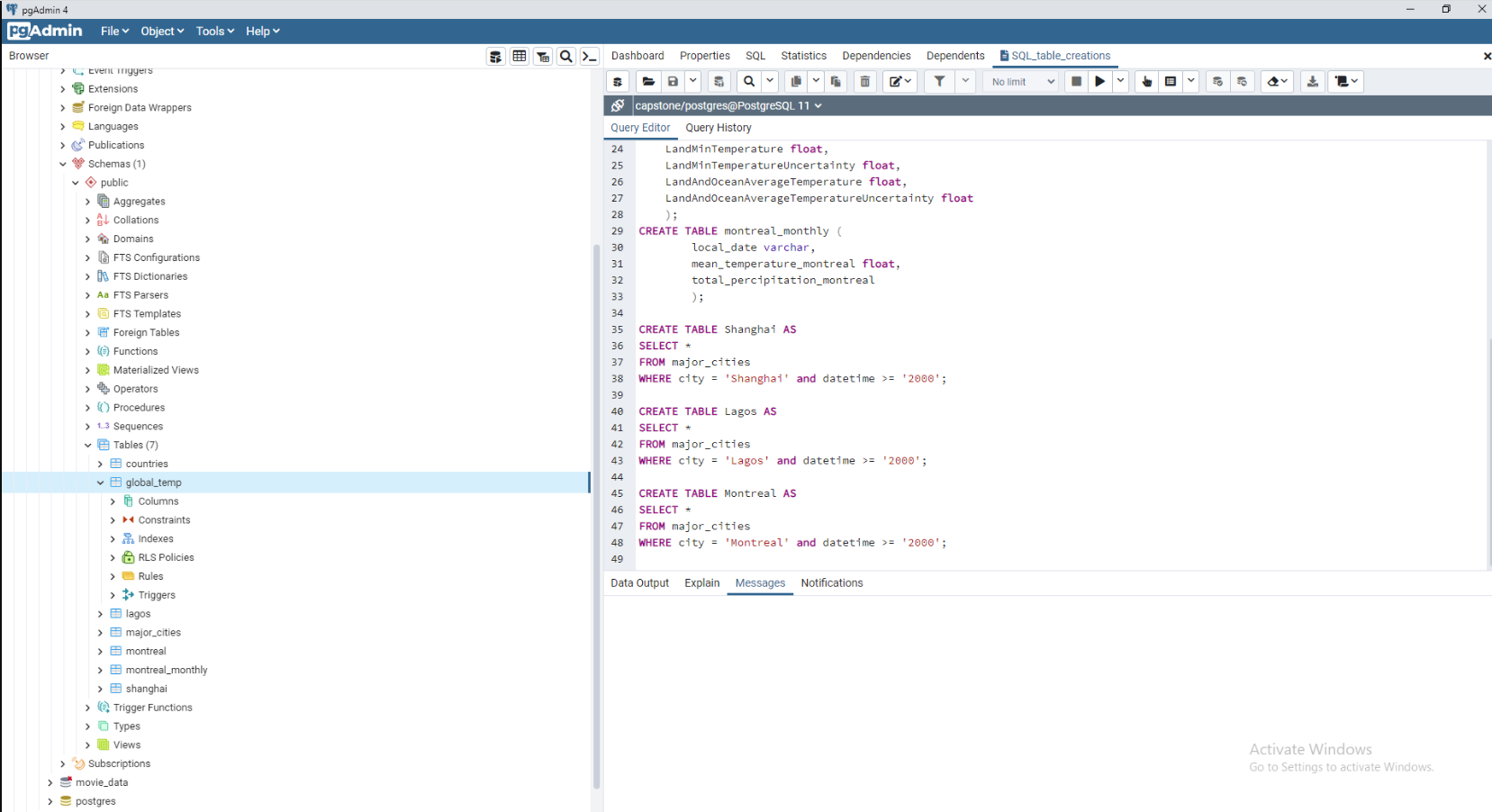Click the connection status icon beside capstone/postgres
The image size is (1492, 812).
pyautogui.click(x=618, y=106)
